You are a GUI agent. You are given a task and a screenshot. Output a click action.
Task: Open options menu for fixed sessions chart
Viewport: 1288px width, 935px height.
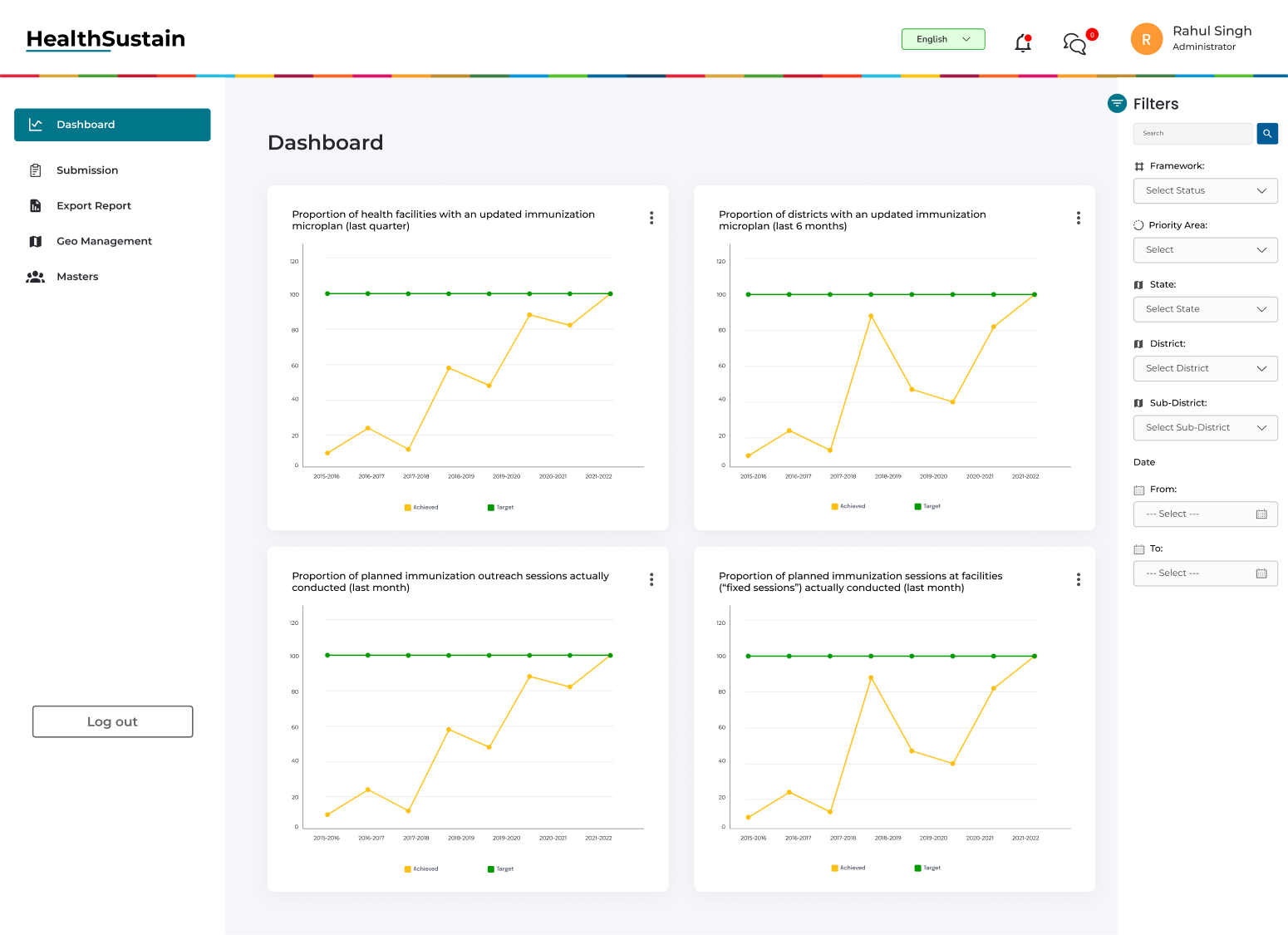(x=1079, y=579)
